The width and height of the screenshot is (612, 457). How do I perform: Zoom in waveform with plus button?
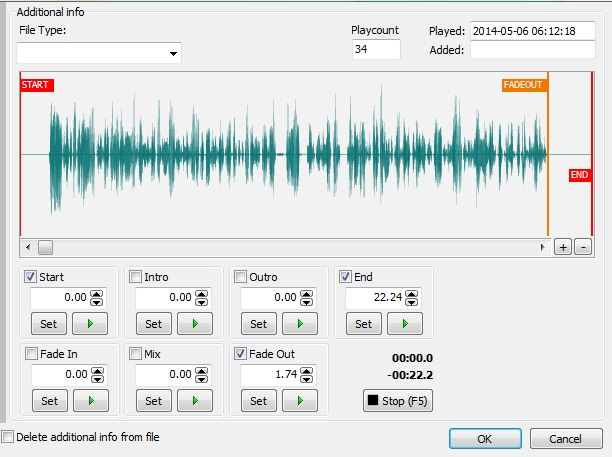click(x=563, y=247)
